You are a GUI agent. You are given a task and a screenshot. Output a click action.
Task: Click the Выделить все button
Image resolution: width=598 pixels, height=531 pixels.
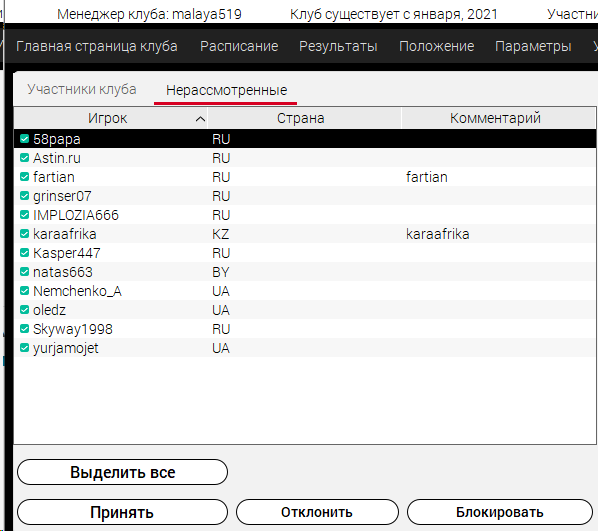[122, 472]
